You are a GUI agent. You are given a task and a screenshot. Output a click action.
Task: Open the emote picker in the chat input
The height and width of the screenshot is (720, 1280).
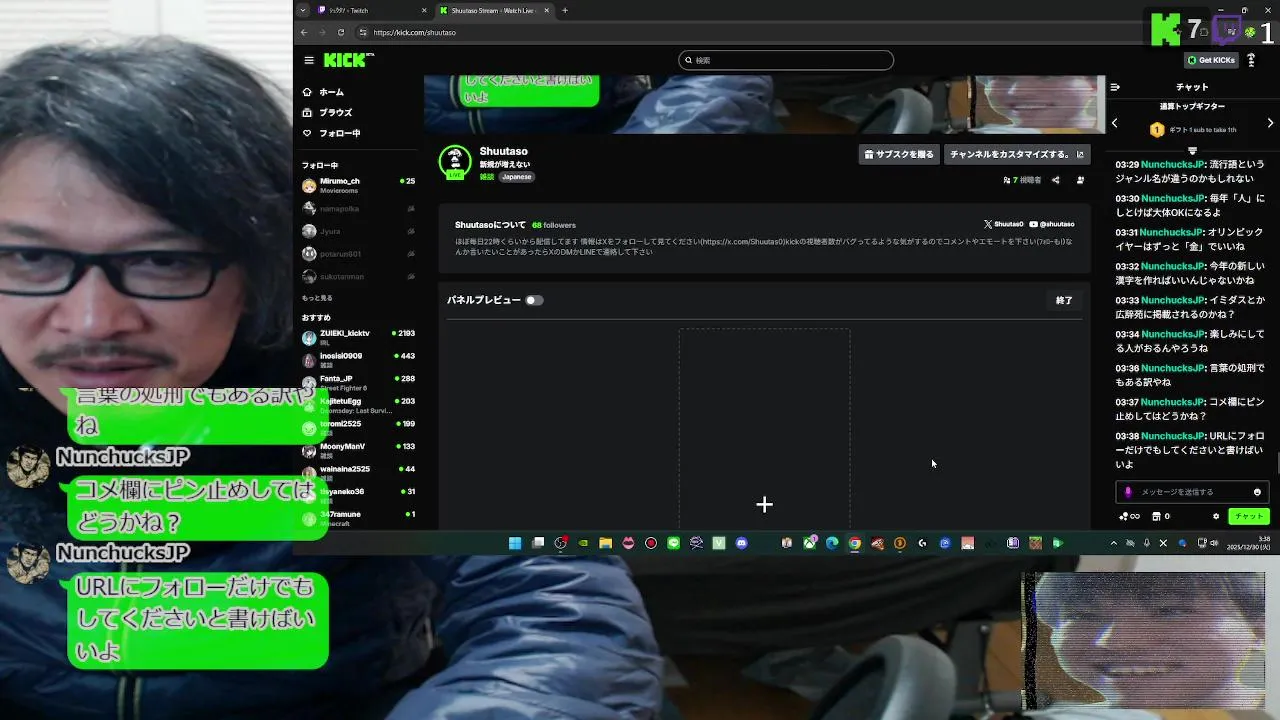point(1257,492)
